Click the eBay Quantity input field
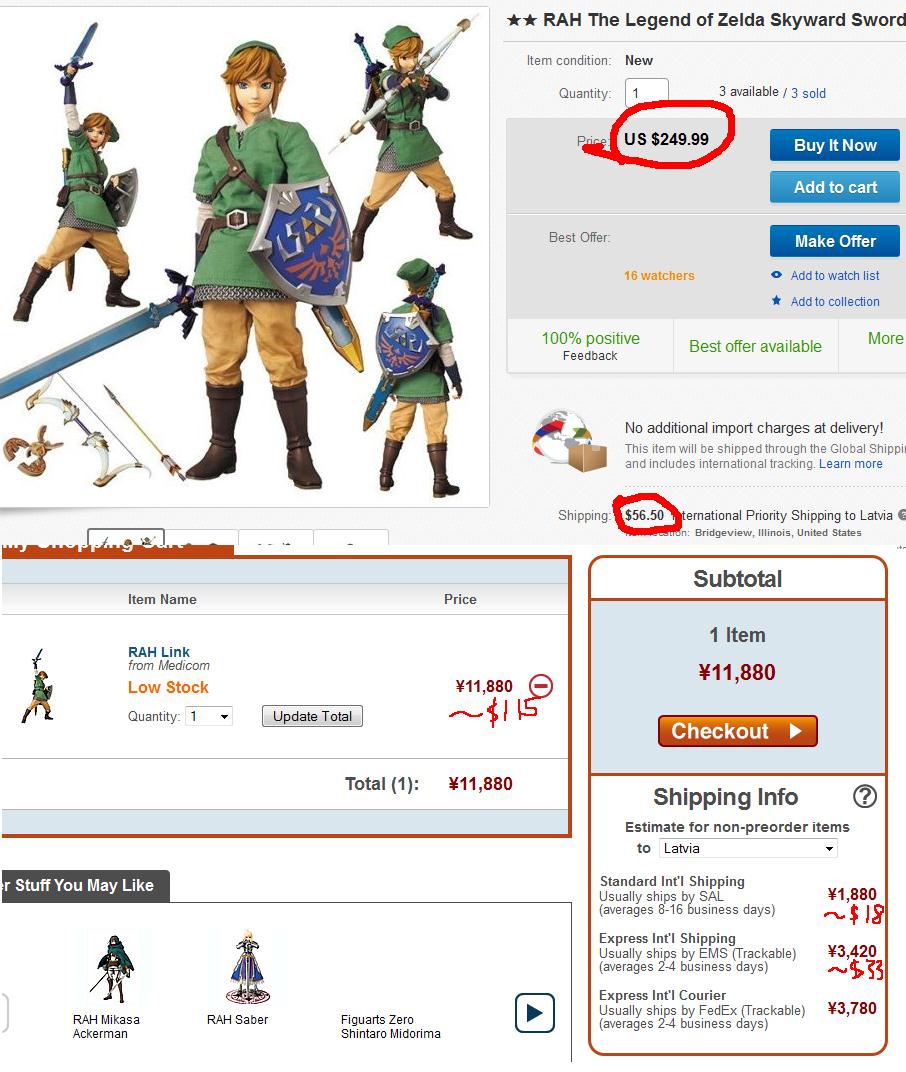 coord(646,93)
